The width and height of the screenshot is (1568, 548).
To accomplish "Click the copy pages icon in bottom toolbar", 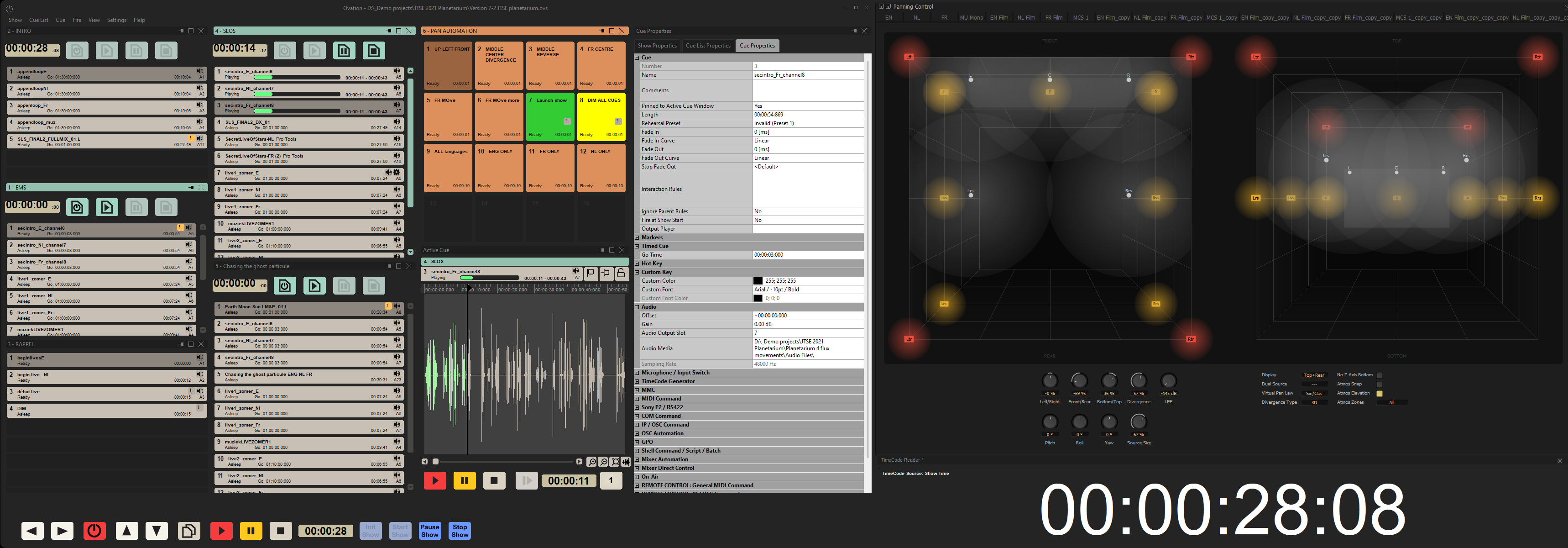I will (188, 530).
